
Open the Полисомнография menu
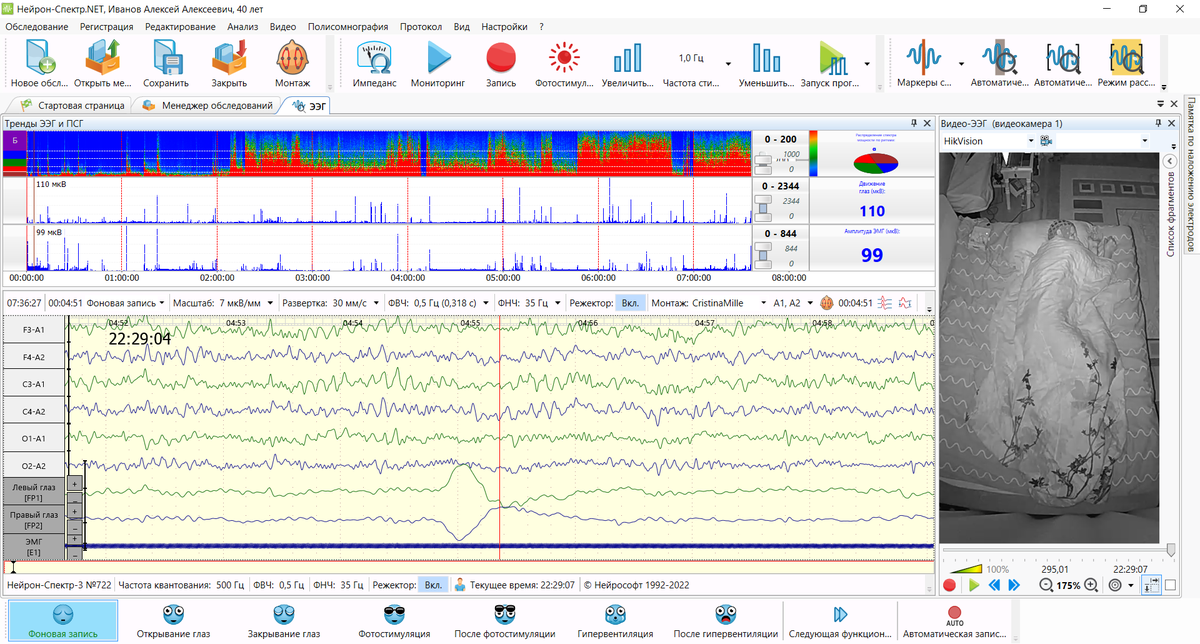click(x=349, y=26)
